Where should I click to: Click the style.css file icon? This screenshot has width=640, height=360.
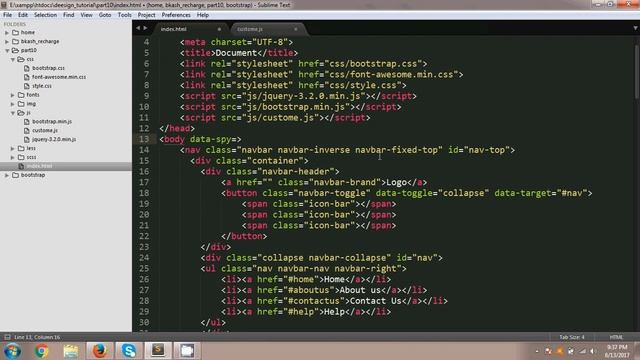point(27,86)
